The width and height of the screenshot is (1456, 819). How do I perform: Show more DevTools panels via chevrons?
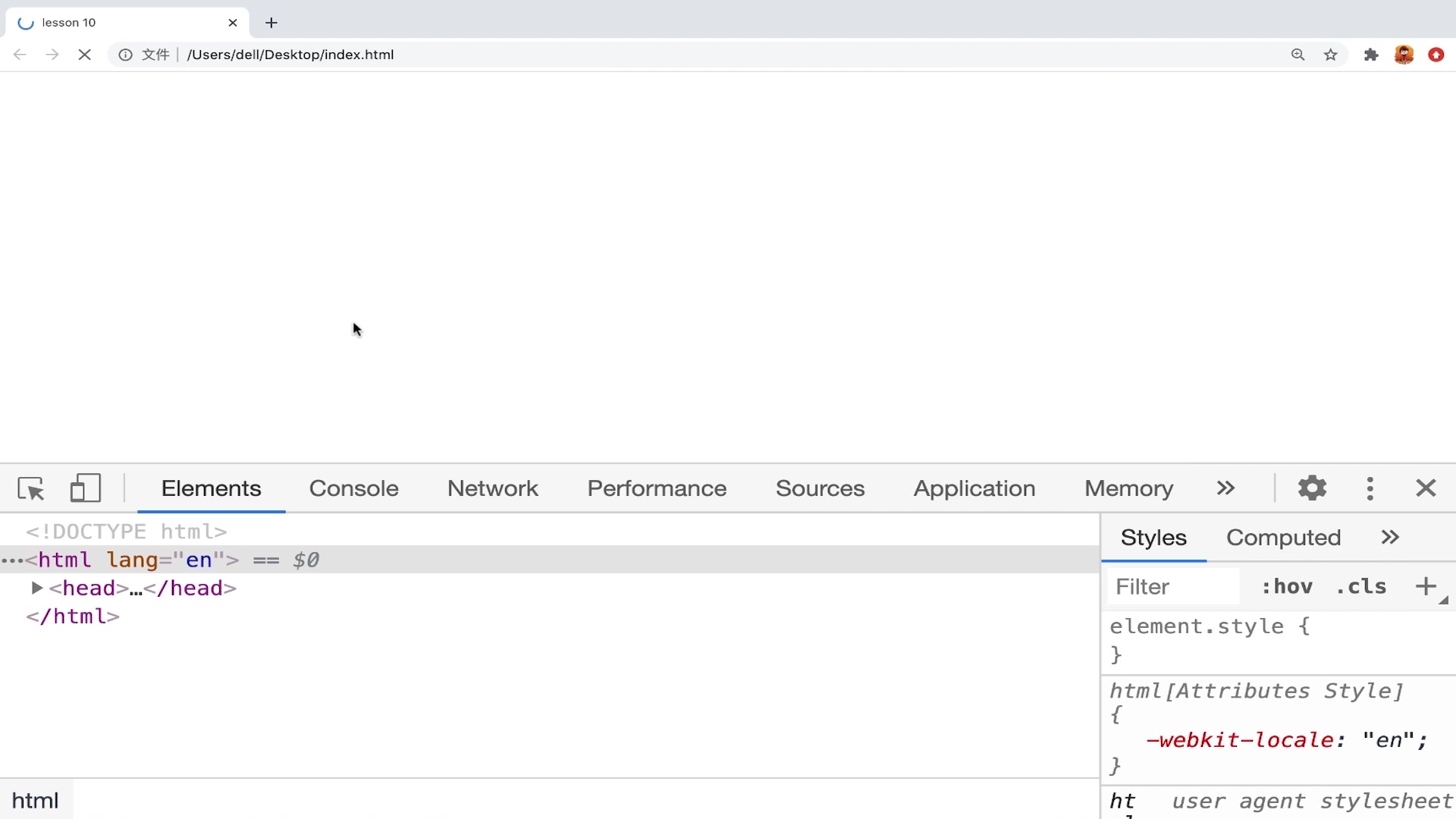[x=1225, y=488]
